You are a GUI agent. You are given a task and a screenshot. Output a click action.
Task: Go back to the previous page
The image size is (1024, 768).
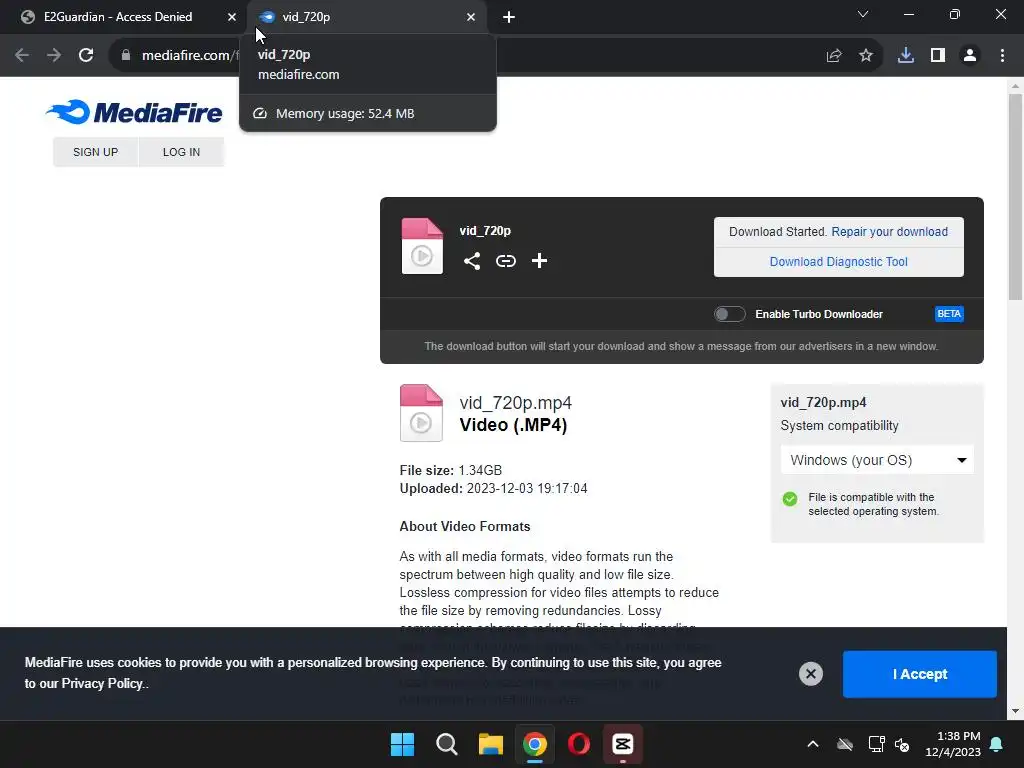pyautogui.click(x=22, y=56)
